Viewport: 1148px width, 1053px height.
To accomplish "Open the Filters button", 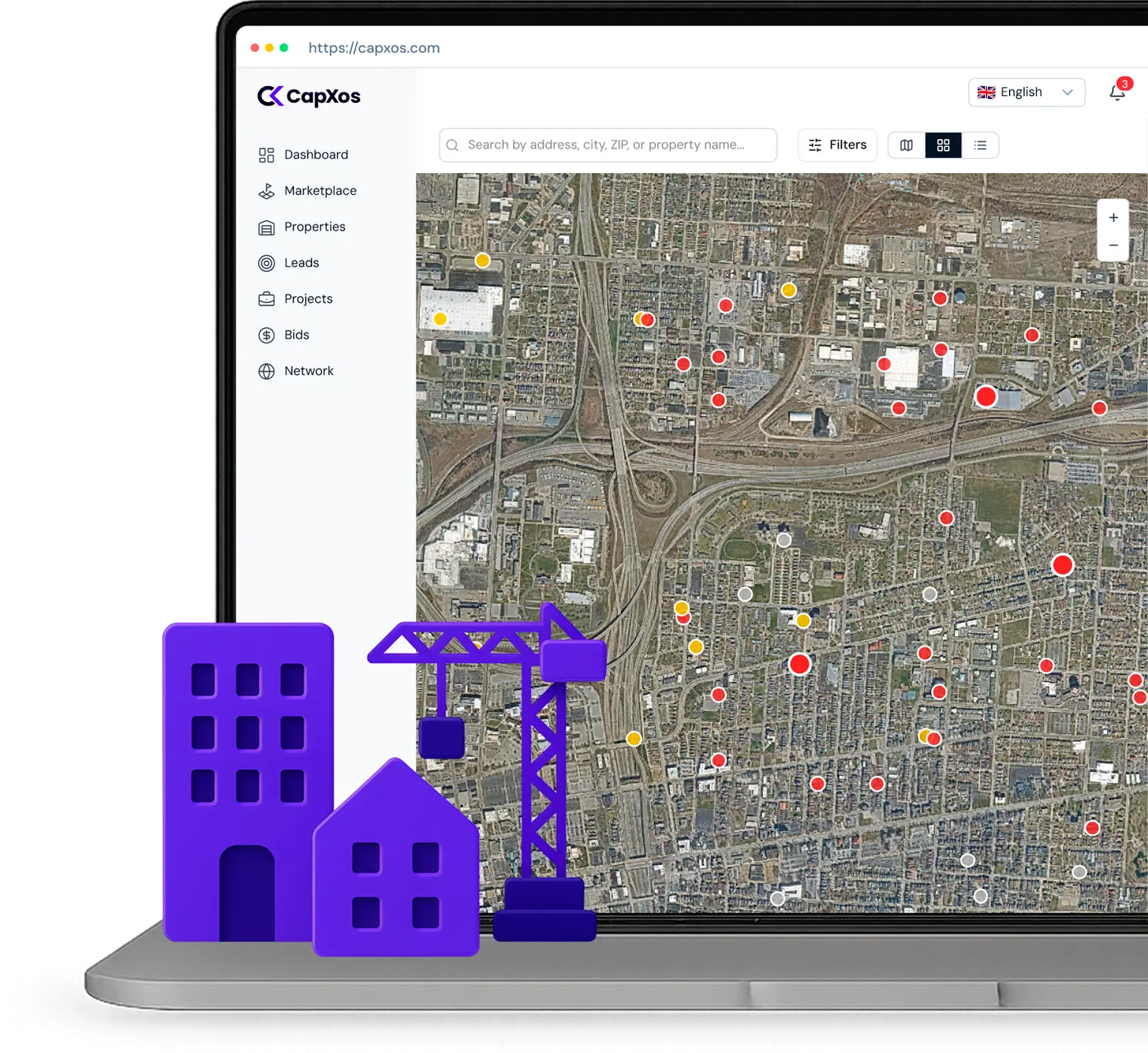I will click(838, 145).
